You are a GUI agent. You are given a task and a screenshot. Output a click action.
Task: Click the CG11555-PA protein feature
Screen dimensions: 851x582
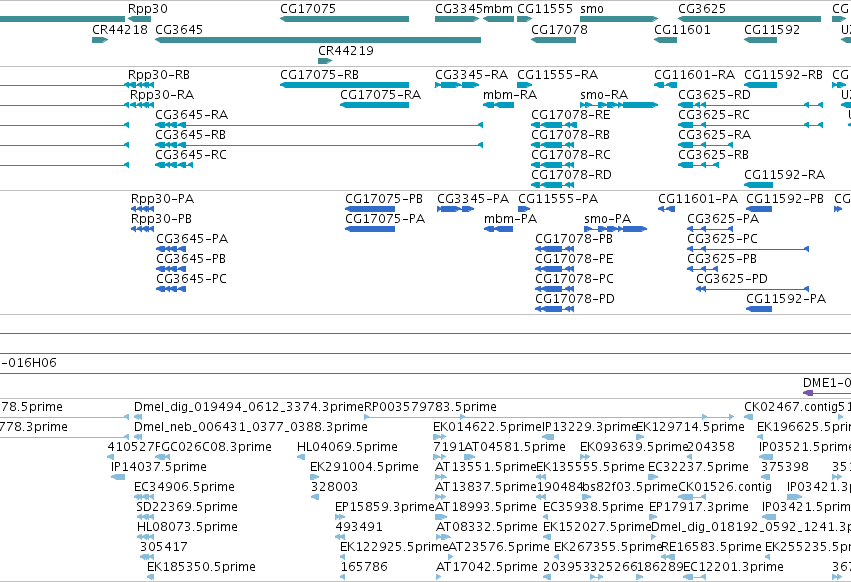pyautogui.click(x=524, y=209)
